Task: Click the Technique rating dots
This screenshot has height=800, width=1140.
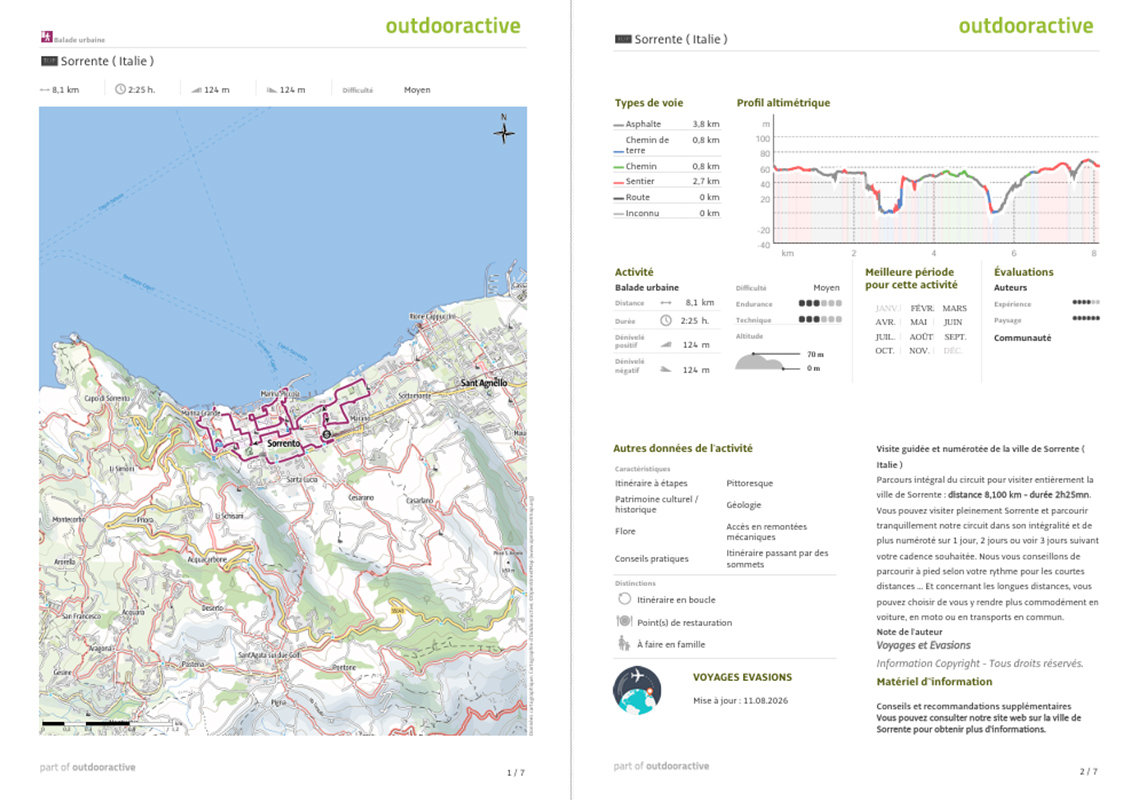Action: 820,319
